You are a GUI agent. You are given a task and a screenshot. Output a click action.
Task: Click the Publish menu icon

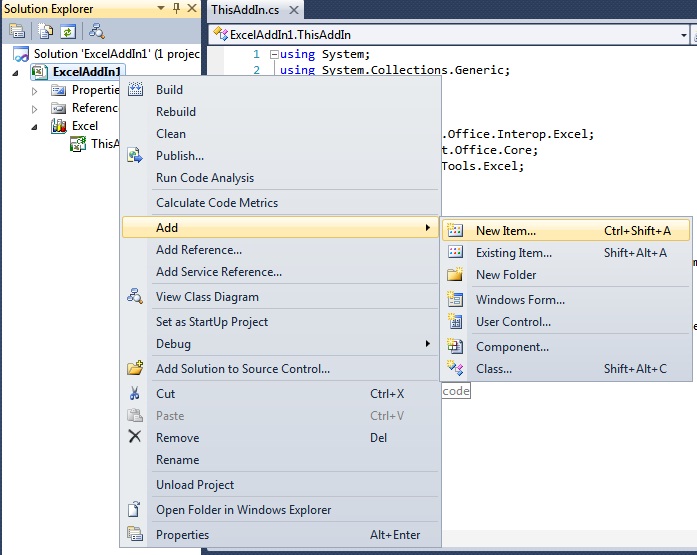coord(135,156)
